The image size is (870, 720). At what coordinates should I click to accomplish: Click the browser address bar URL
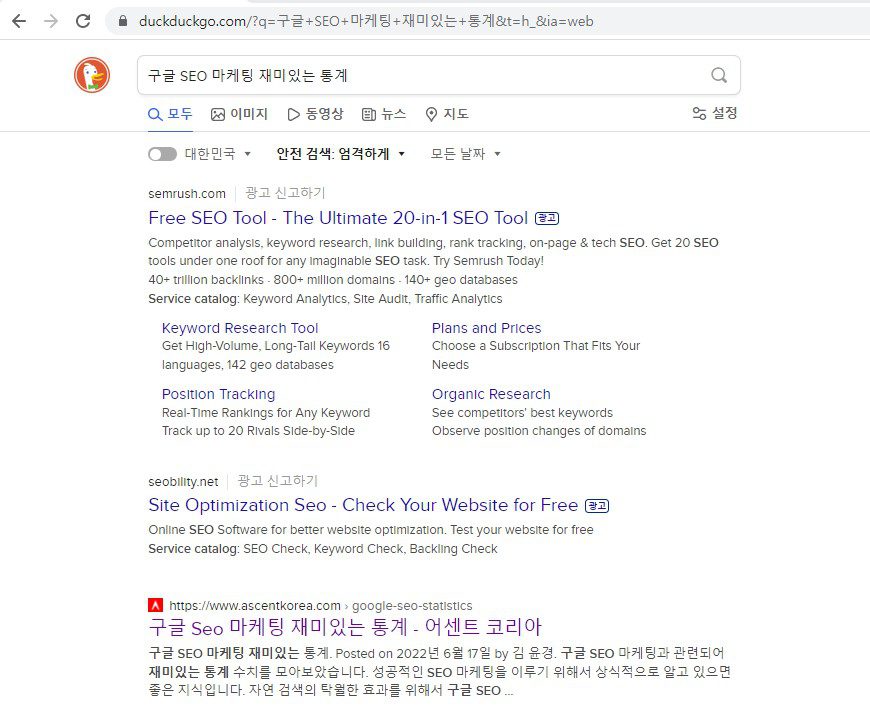(x=366, y=21)
